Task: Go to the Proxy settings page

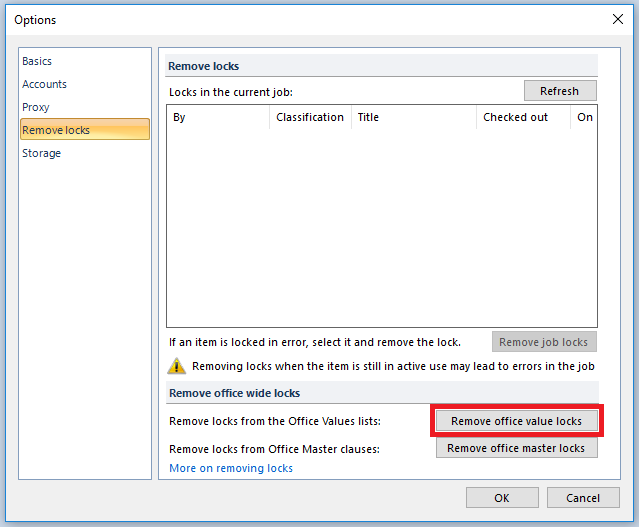Action: [35, 107]
